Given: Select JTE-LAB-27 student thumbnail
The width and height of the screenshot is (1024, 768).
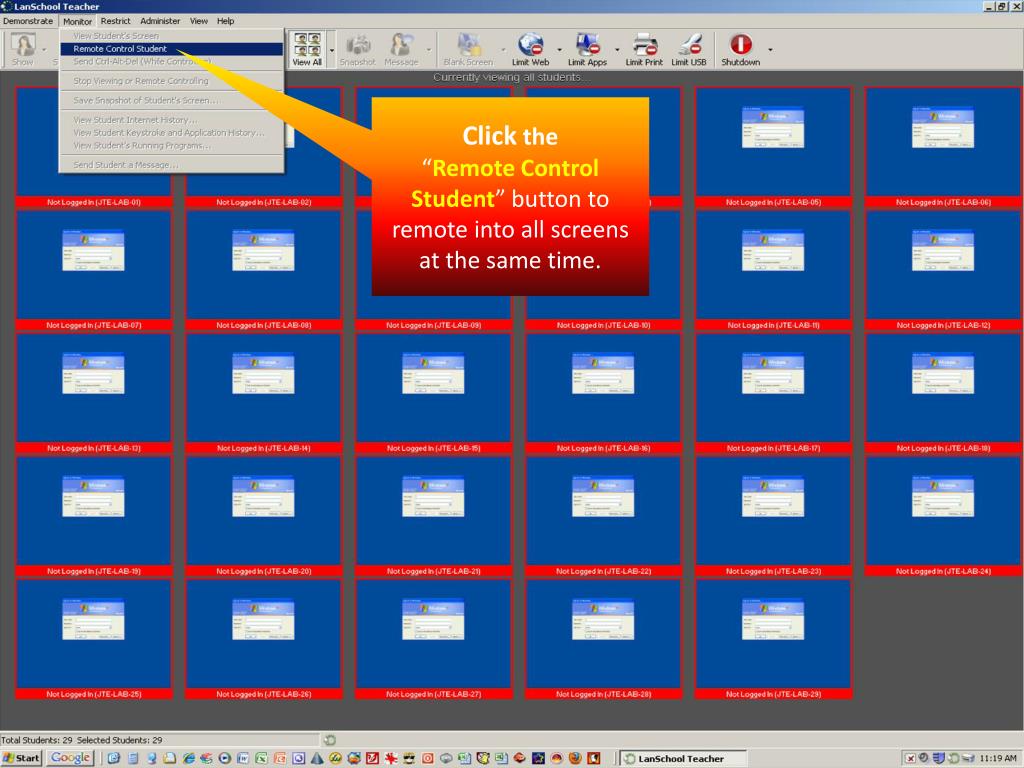Looking at the screenshot, I should [433, 639].
